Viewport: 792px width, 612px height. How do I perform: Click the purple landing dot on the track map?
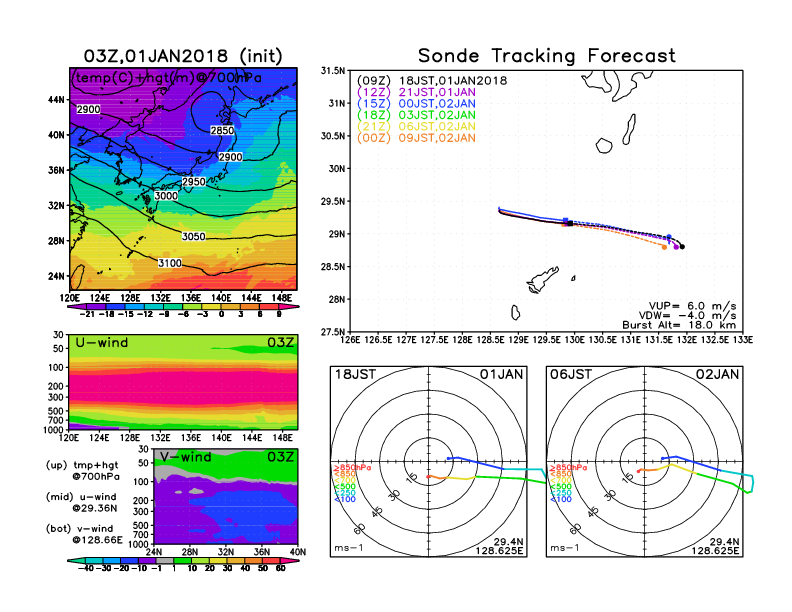tap(676, 247)
